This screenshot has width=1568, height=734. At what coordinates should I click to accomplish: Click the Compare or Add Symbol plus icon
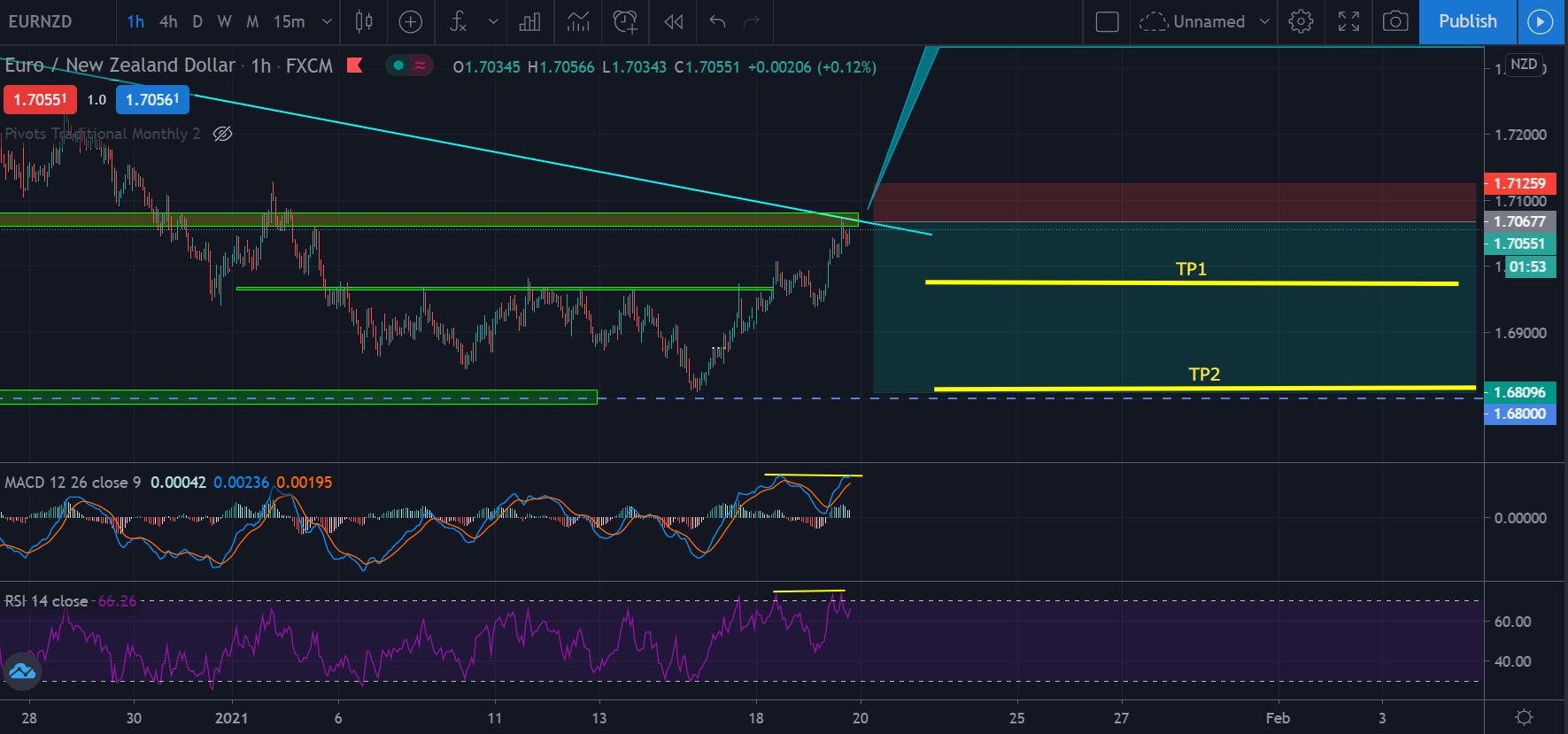(x=410, y=21)
